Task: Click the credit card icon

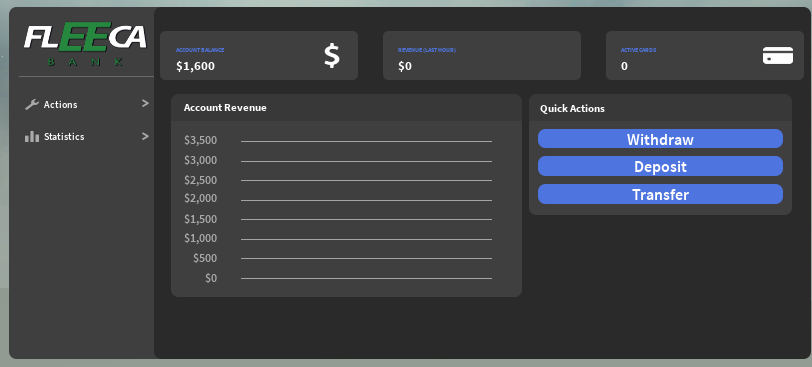Action: 778,55
